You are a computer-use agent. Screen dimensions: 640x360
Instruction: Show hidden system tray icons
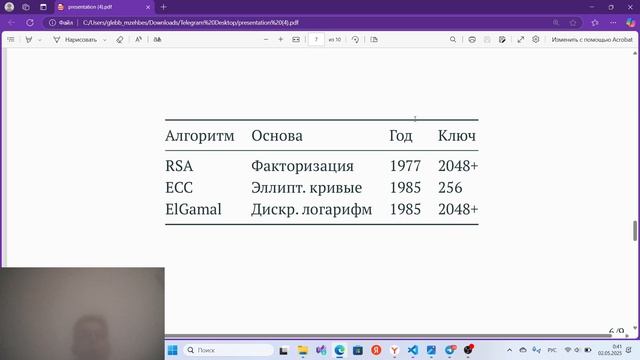pyautogui.click(x=509, y=350)
